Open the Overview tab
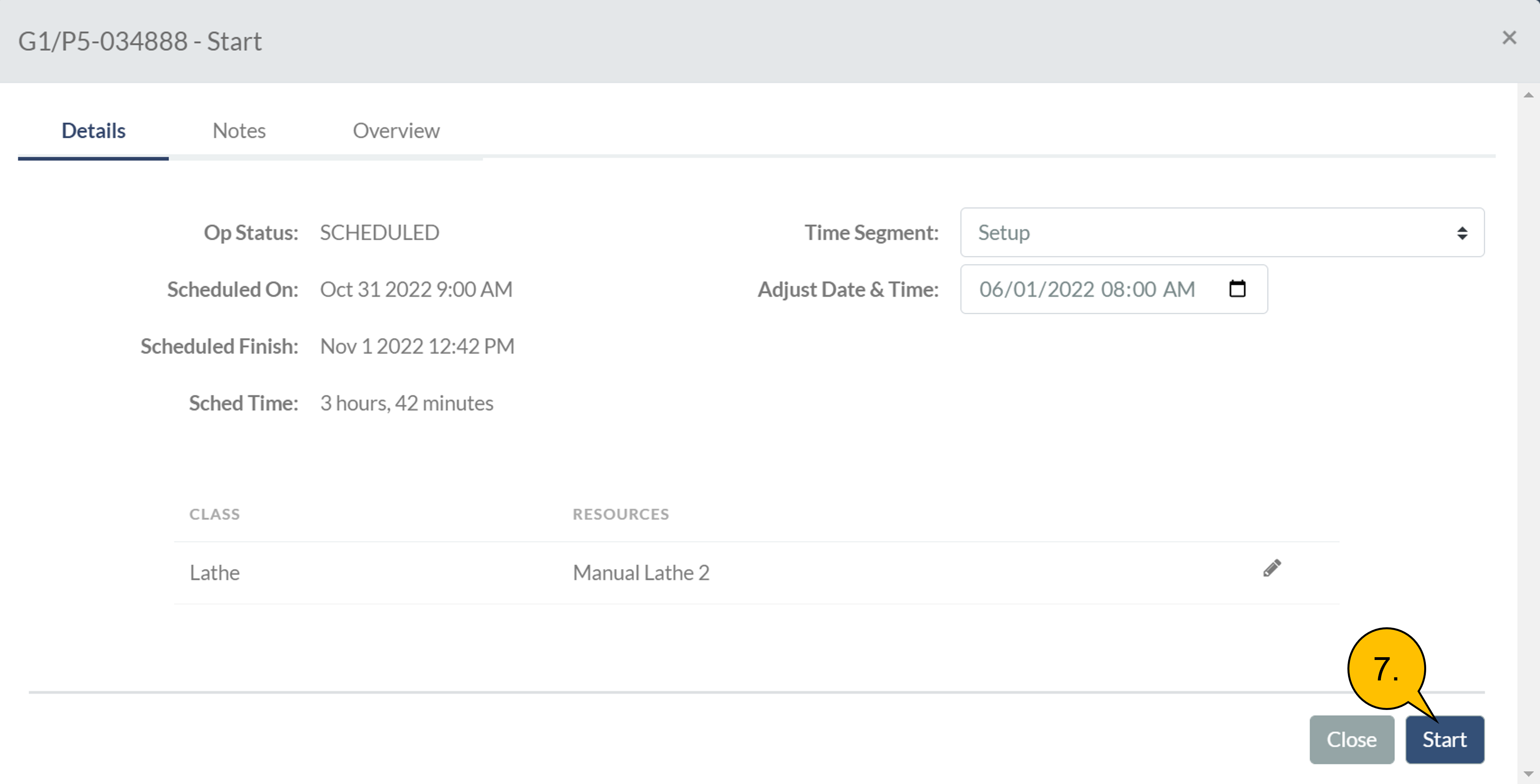The width and height of the screenshot is (1540, 784). [396, 130]
